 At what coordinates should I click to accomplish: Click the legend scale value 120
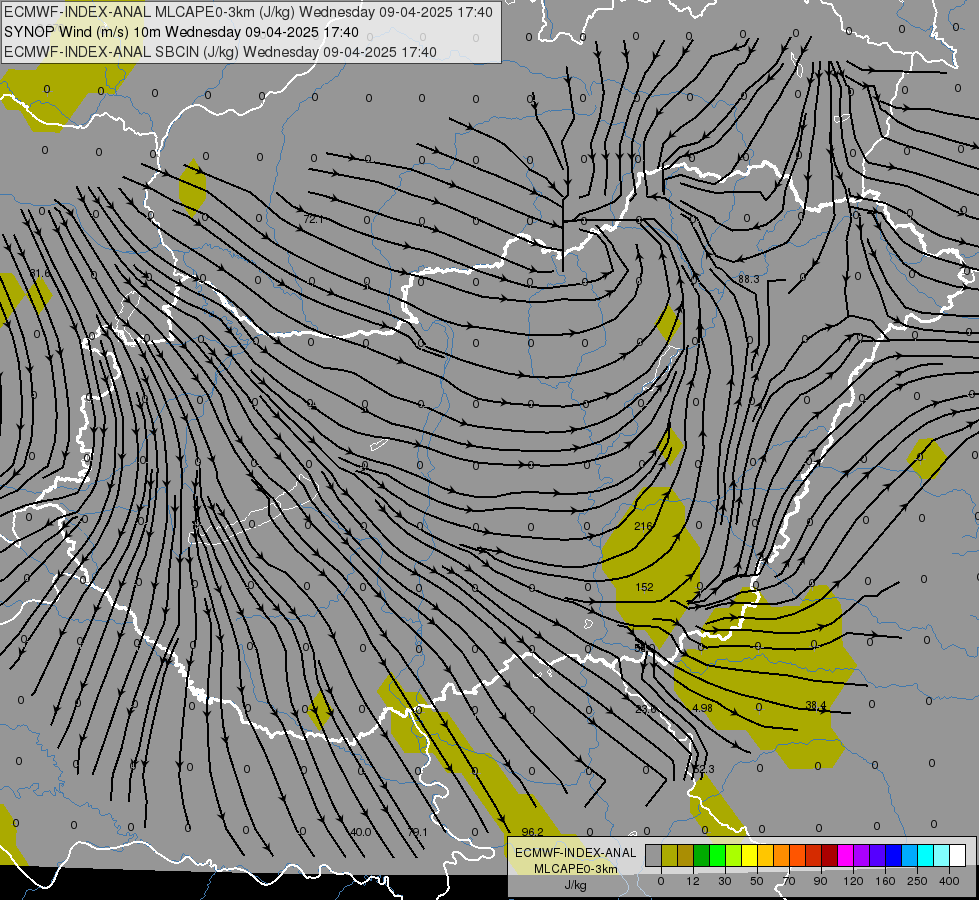pyautogui.click(x=854, y=881)
